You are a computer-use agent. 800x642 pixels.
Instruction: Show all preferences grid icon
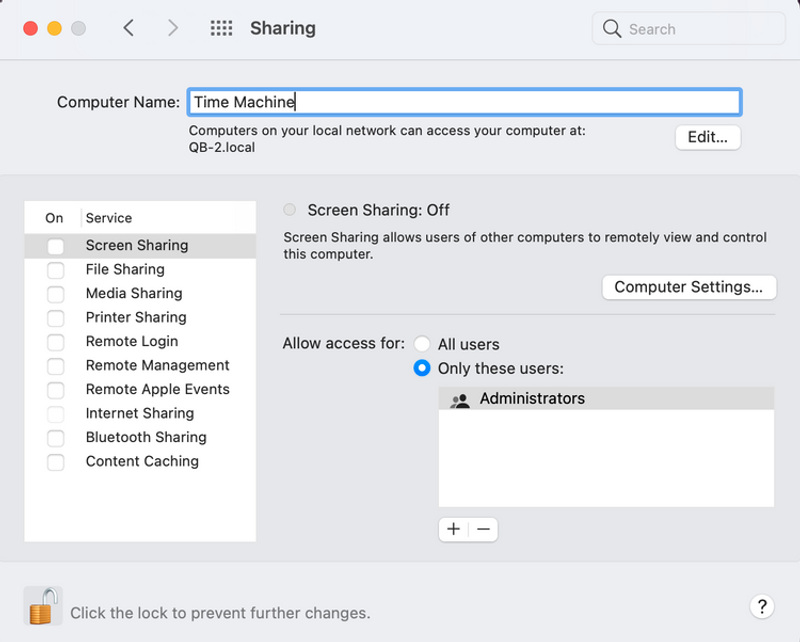click(221, 28)
